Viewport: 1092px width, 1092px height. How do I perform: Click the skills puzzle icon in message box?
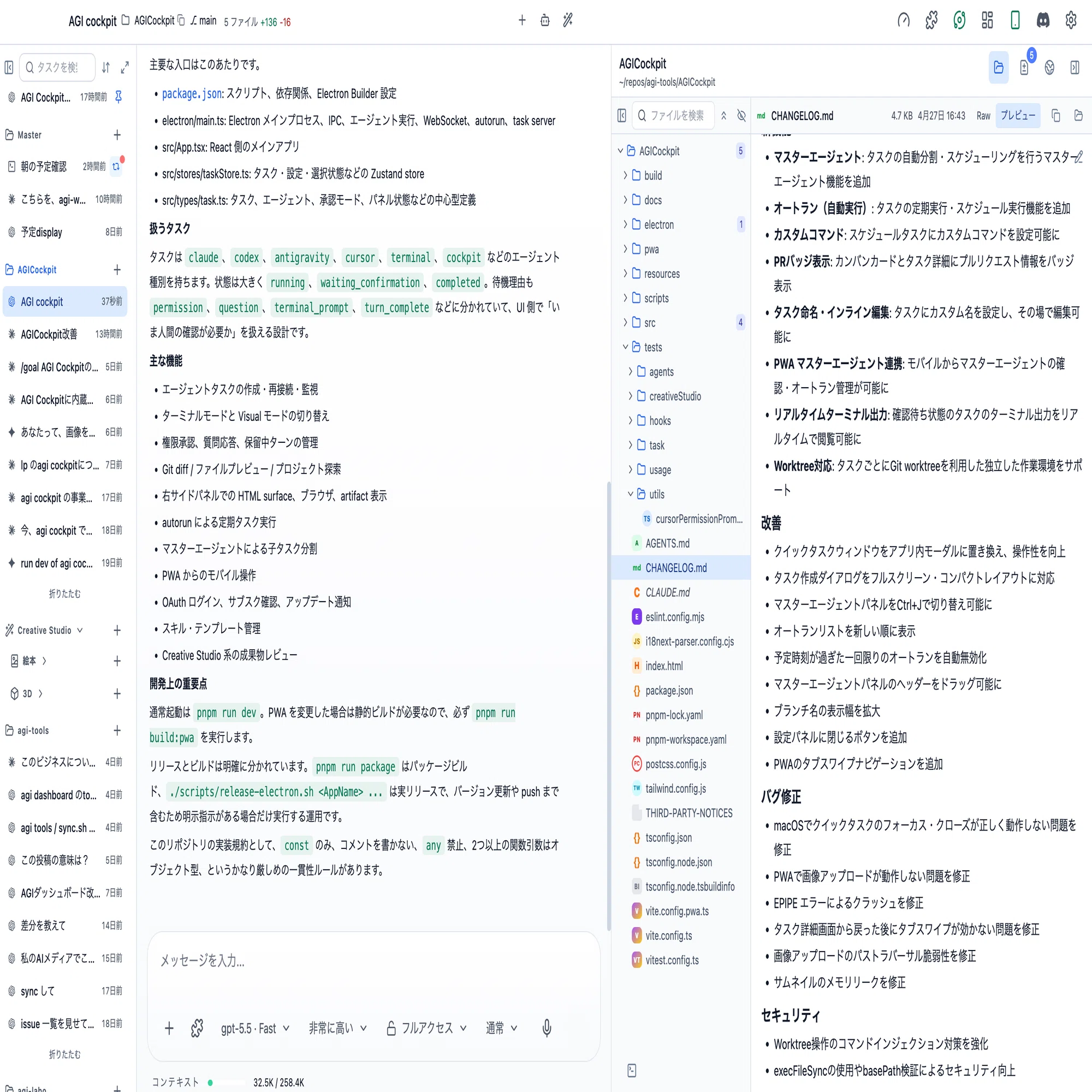click(197, 1028)
